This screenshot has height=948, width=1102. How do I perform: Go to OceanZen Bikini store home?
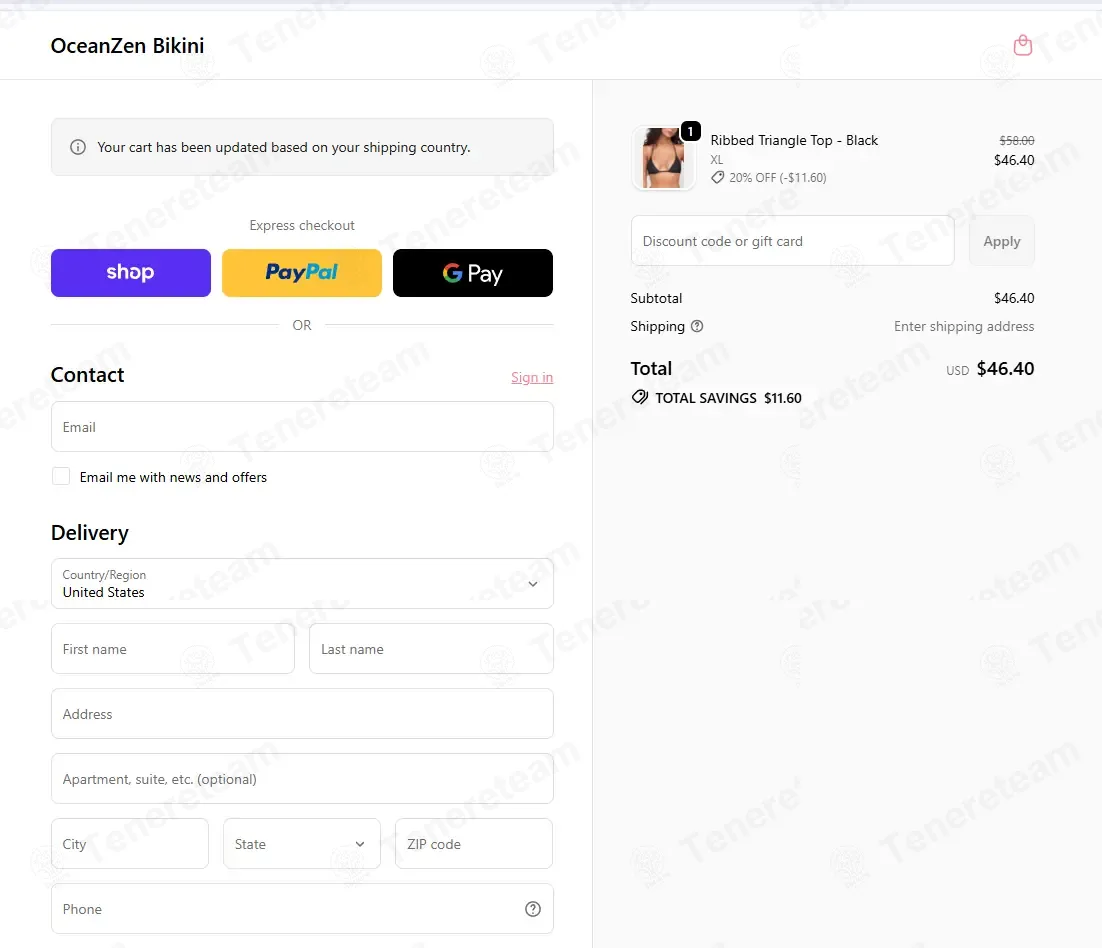(127, 46)
